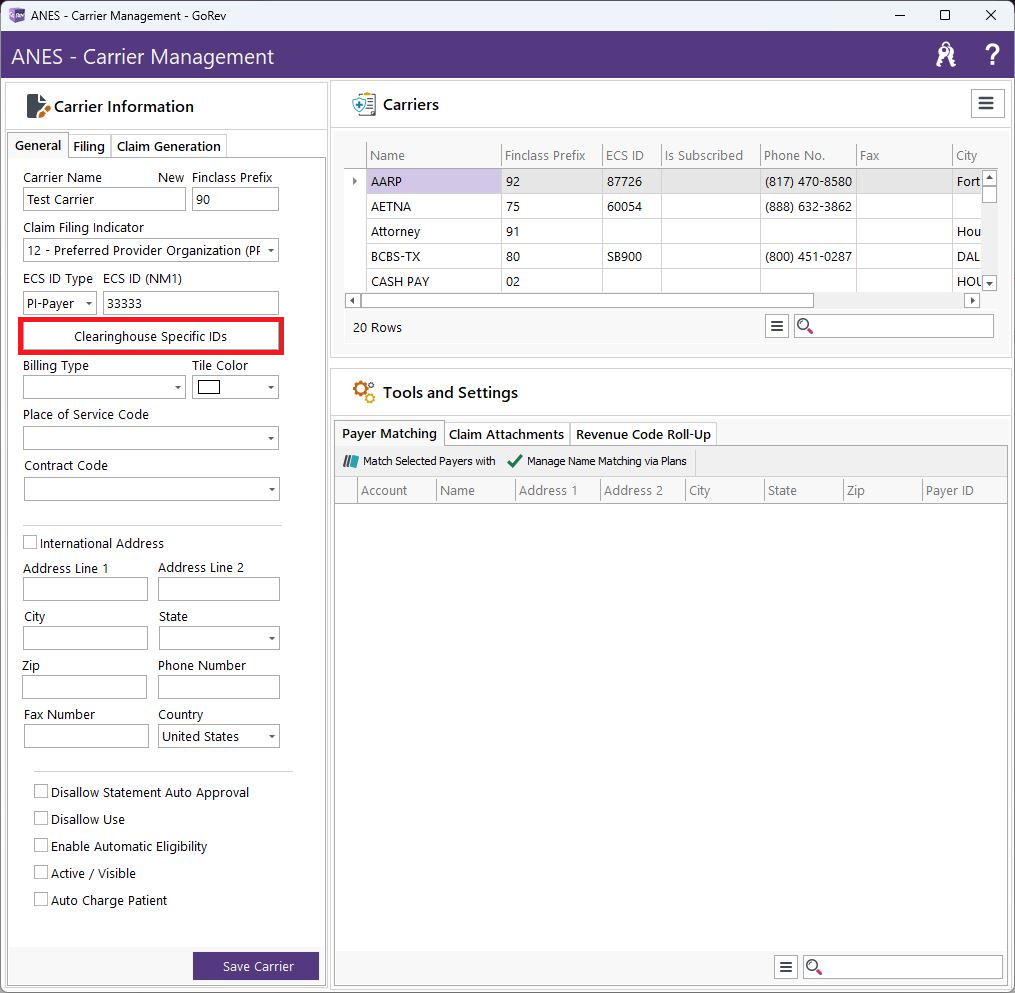Click the City input field
This screenshot has width=1015, height=993.
(x=85, y=638)
